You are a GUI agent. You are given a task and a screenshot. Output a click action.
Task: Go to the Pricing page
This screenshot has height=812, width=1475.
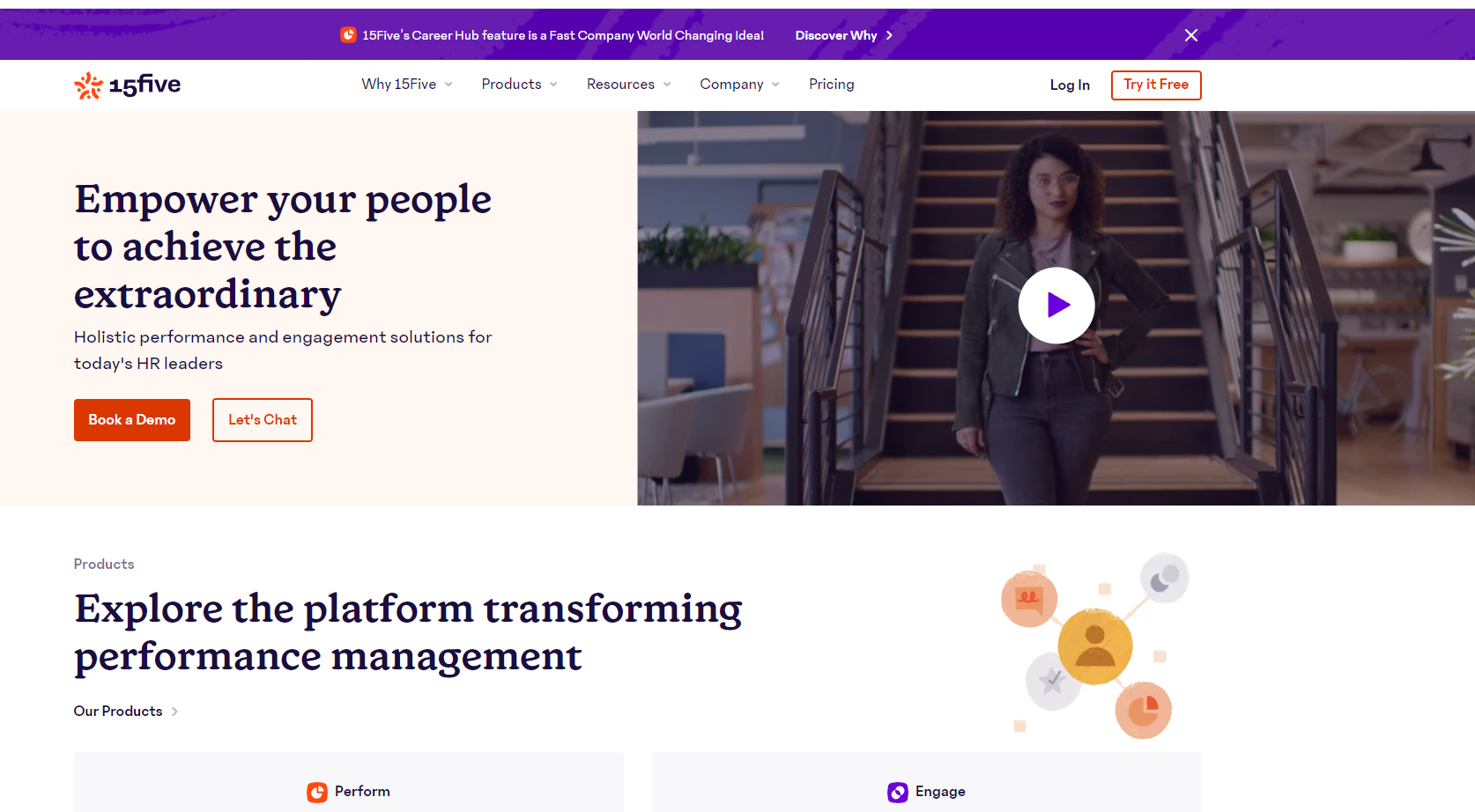click(x=832, y=85)
